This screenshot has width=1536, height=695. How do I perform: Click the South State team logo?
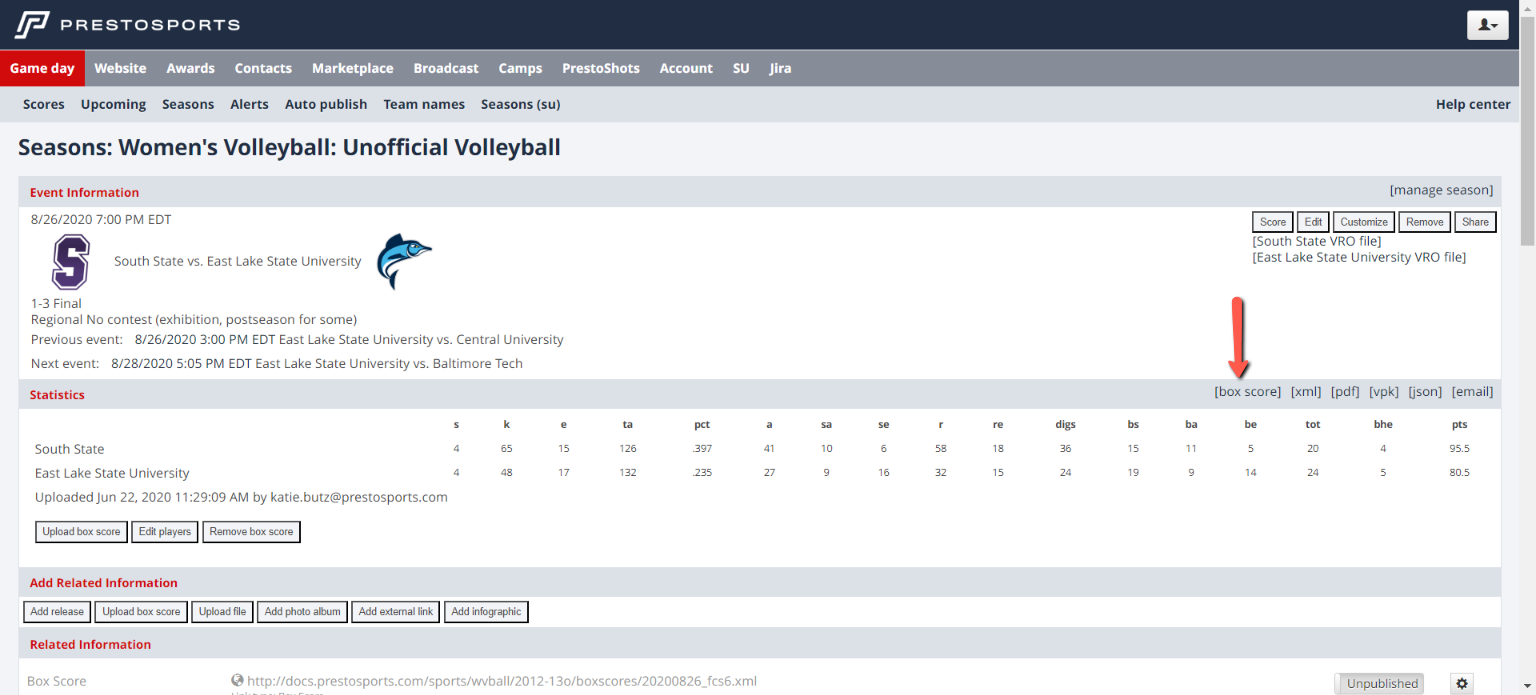pyautogui.click(x=71, y=261)
